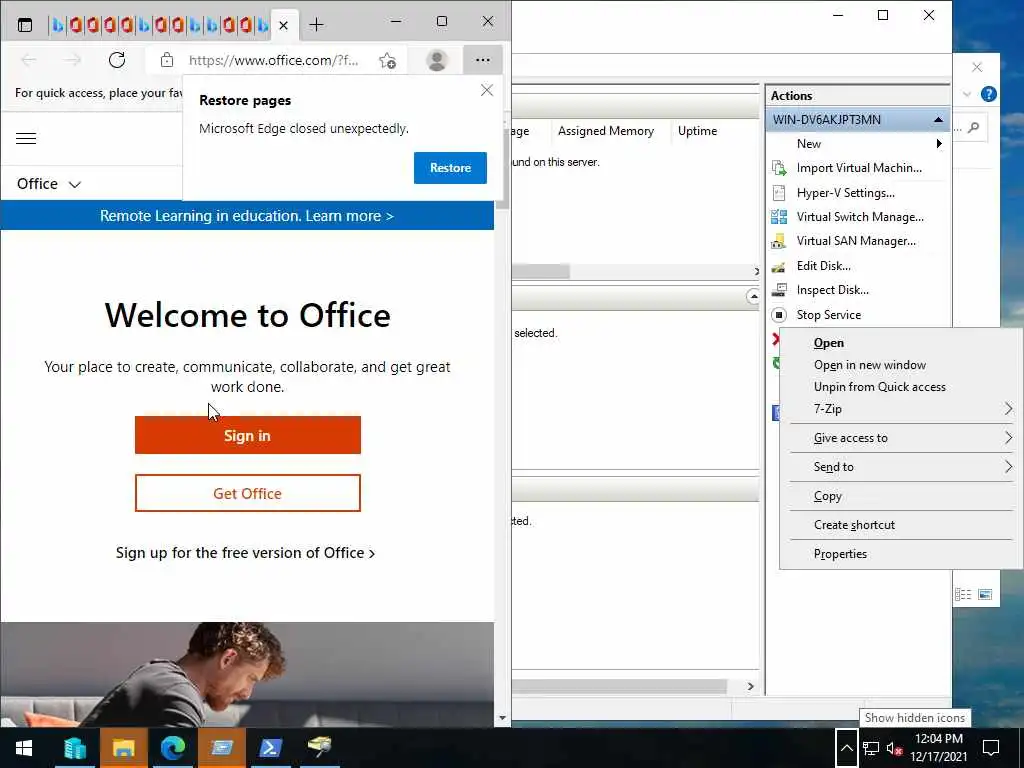The width and height of the screenshot is (1024, 768).
Task: Refresh the Office page
Action: pyautogui.click(x=117, y=60)
